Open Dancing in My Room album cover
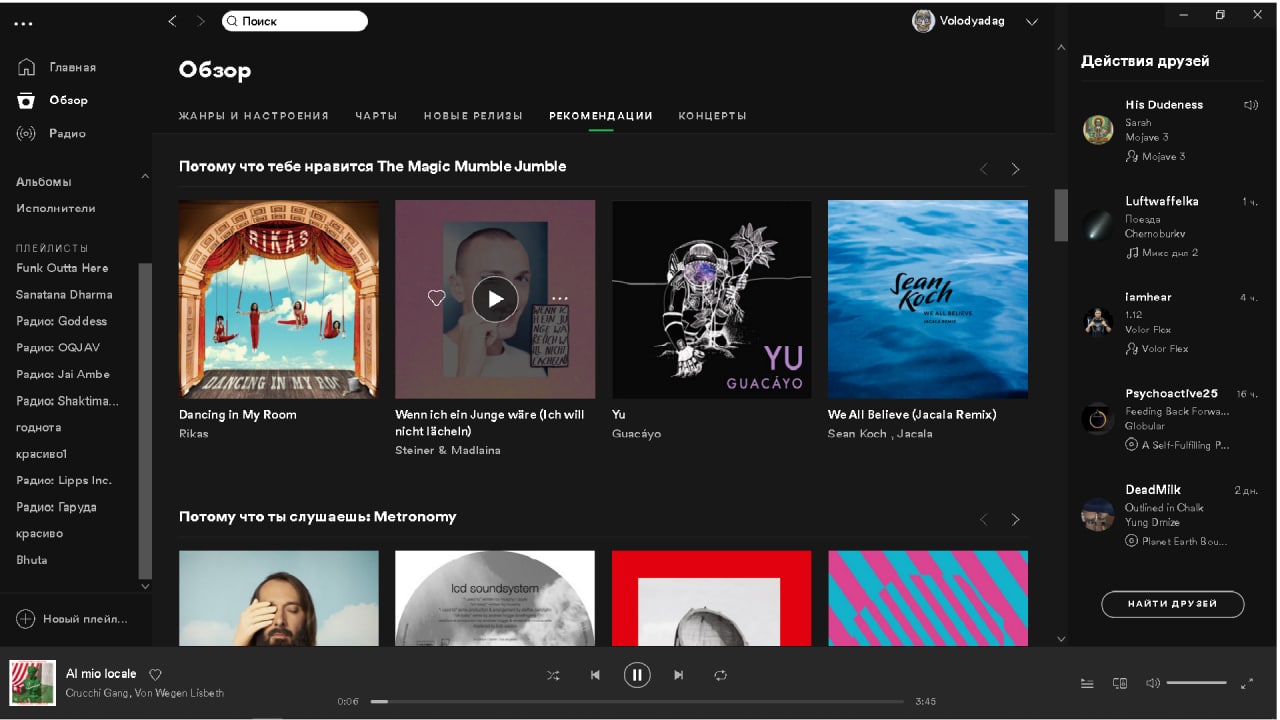This screenshot has width=1280, height=720. [x=279, y=299]
